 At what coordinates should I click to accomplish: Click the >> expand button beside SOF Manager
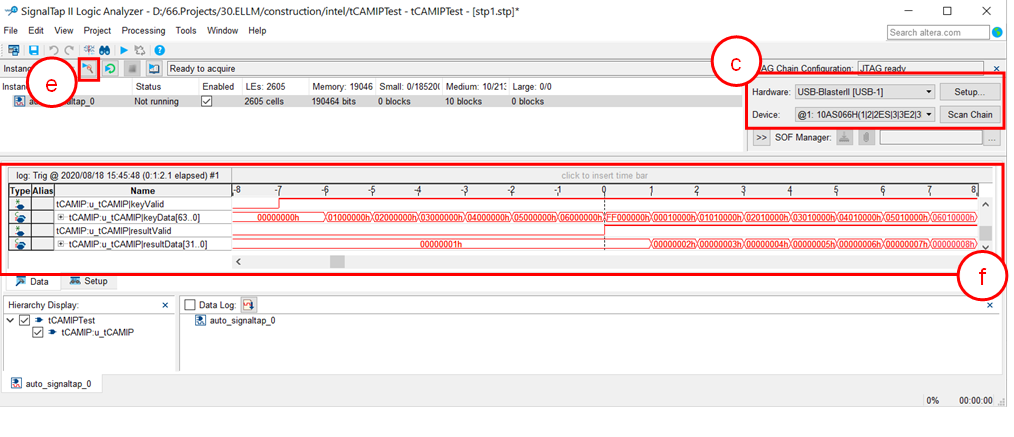[x=761, y=138]
